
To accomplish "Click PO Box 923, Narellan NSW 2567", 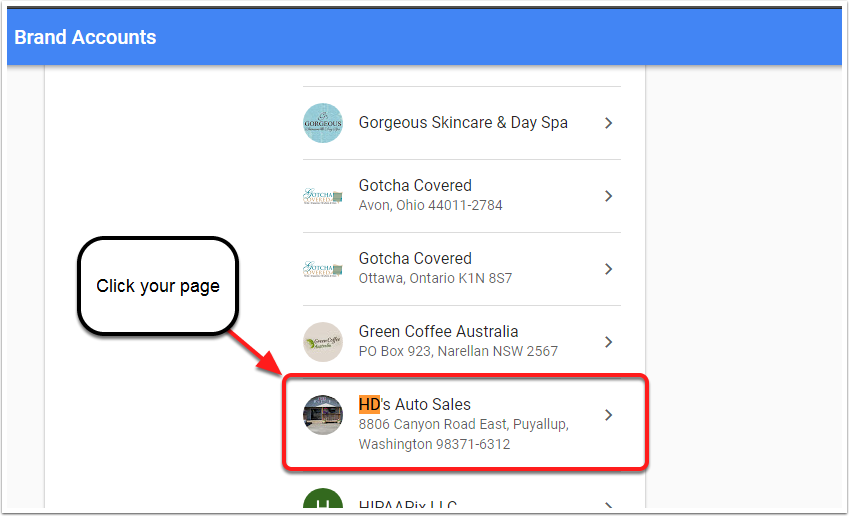I will pyautogui.click(x=458, y=351).
